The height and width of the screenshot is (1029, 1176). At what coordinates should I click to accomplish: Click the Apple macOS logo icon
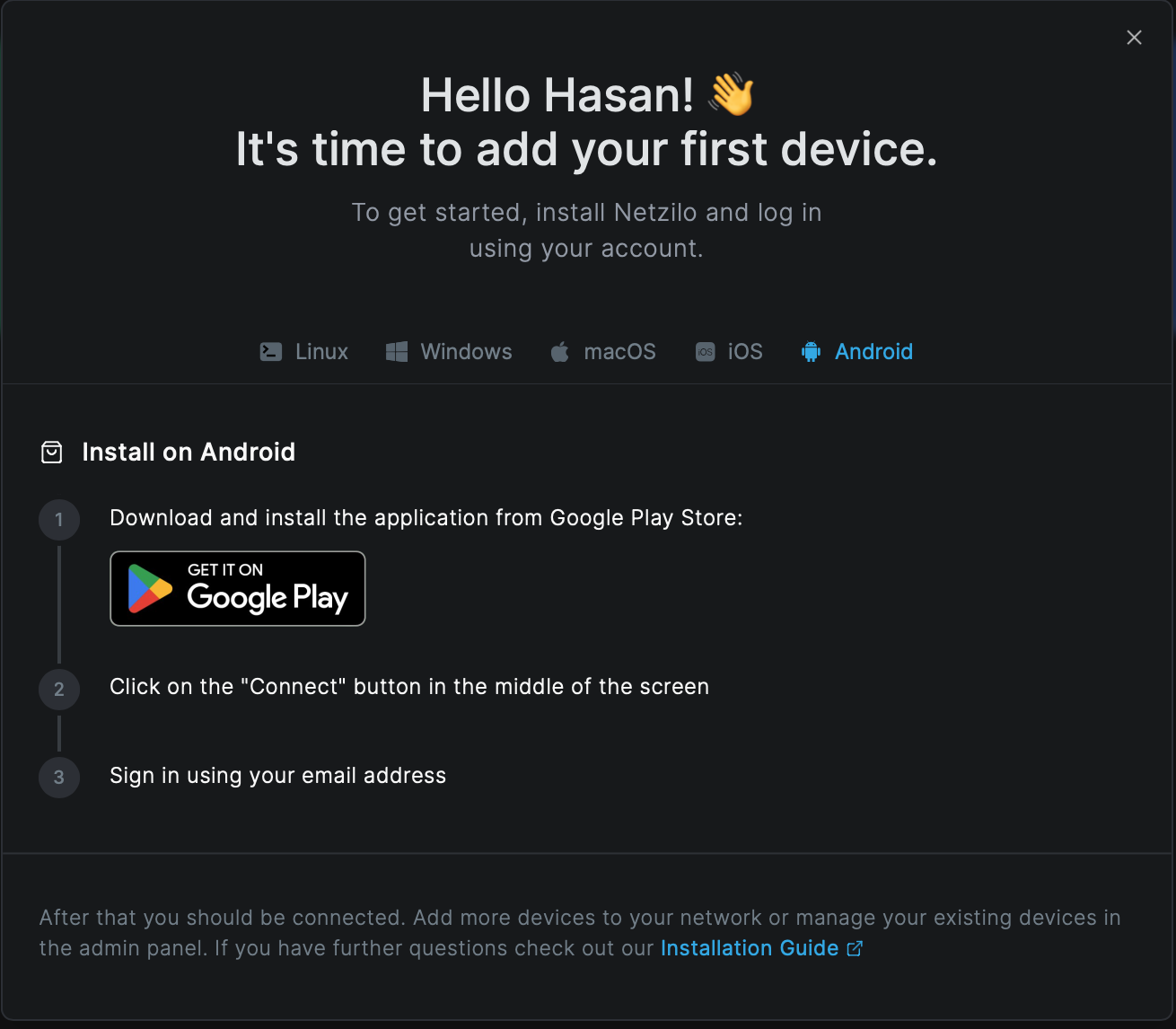[559, 352]
